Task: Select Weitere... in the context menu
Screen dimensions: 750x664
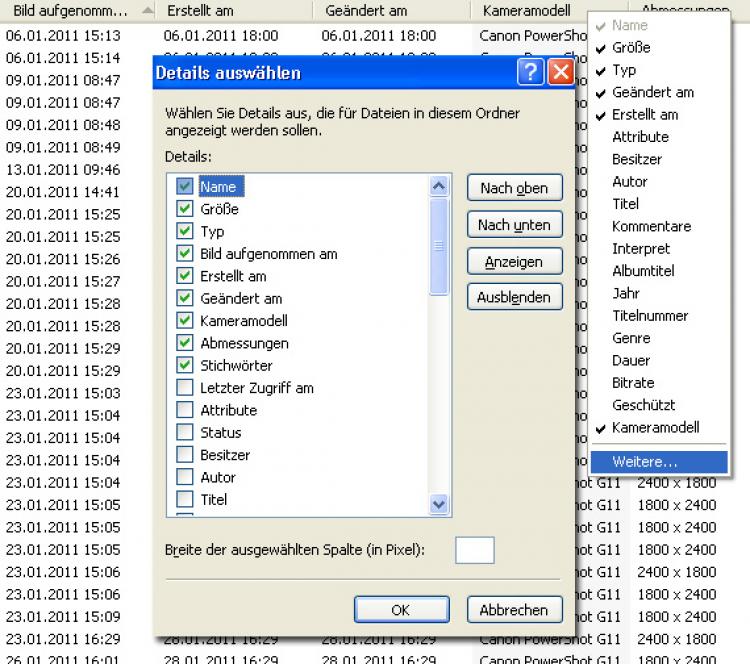Action: click(645, 462)
